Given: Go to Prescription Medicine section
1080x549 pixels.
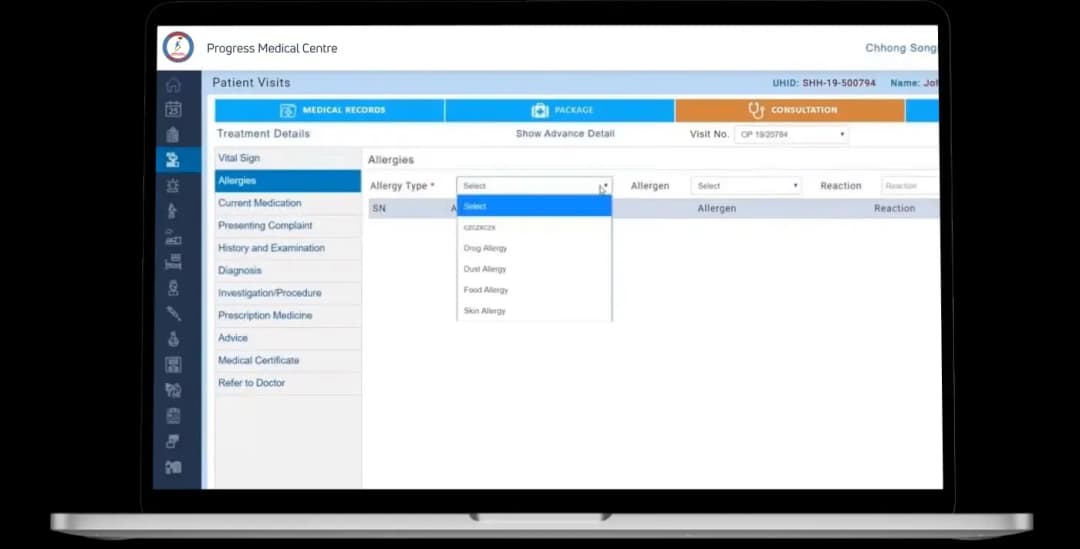Looking at the screenshot, I should pyautogui.click(x=265, y=315).
